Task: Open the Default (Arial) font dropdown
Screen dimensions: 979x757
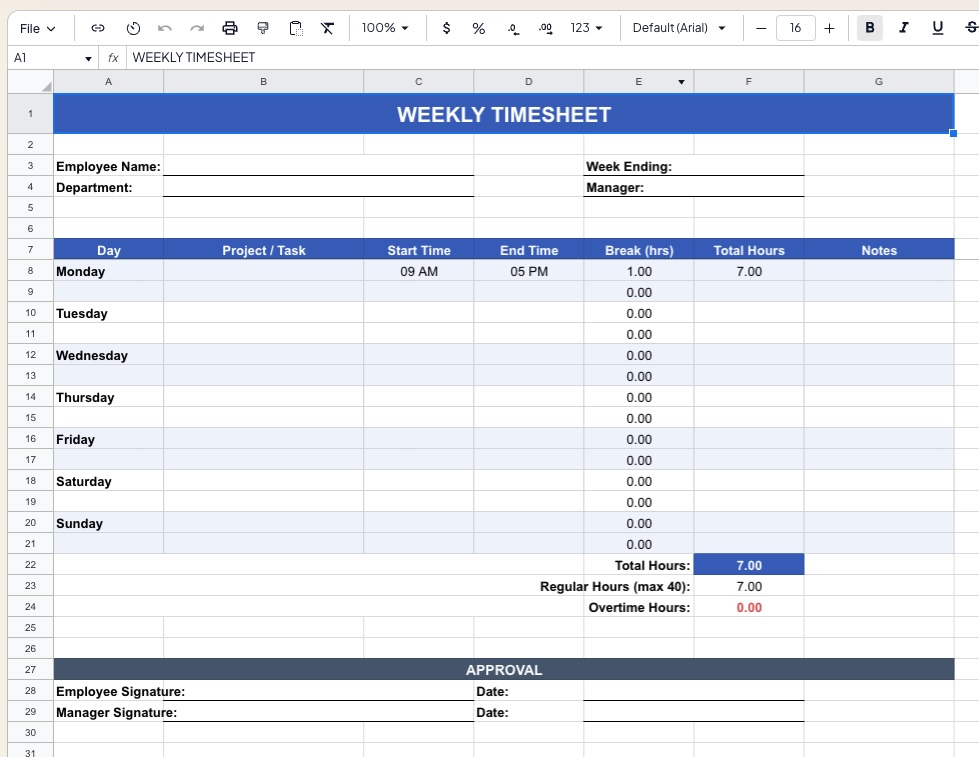Action: click(x=679, y=28)
